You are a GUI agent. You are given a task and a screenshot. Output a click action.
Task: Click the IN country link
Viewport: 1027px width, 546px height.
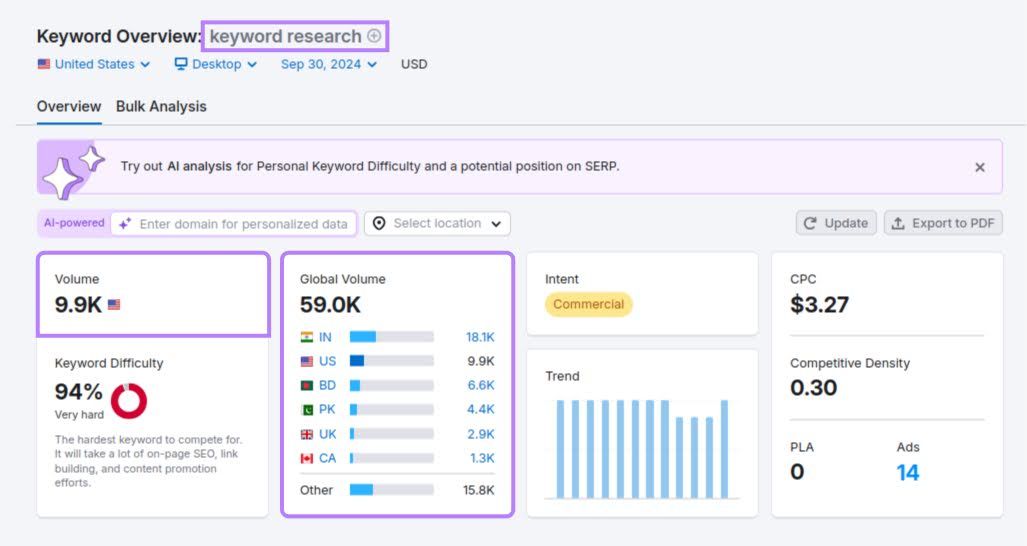click(x=325, y=337)
